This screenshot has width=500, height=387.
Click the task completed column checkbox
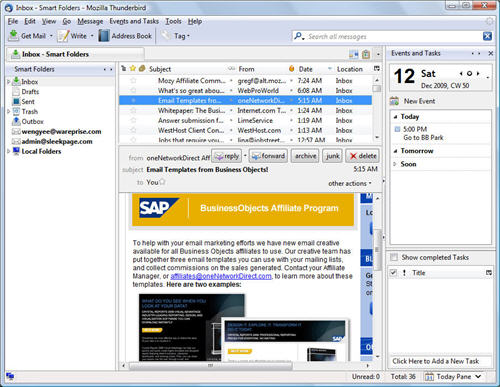(393, 273)
